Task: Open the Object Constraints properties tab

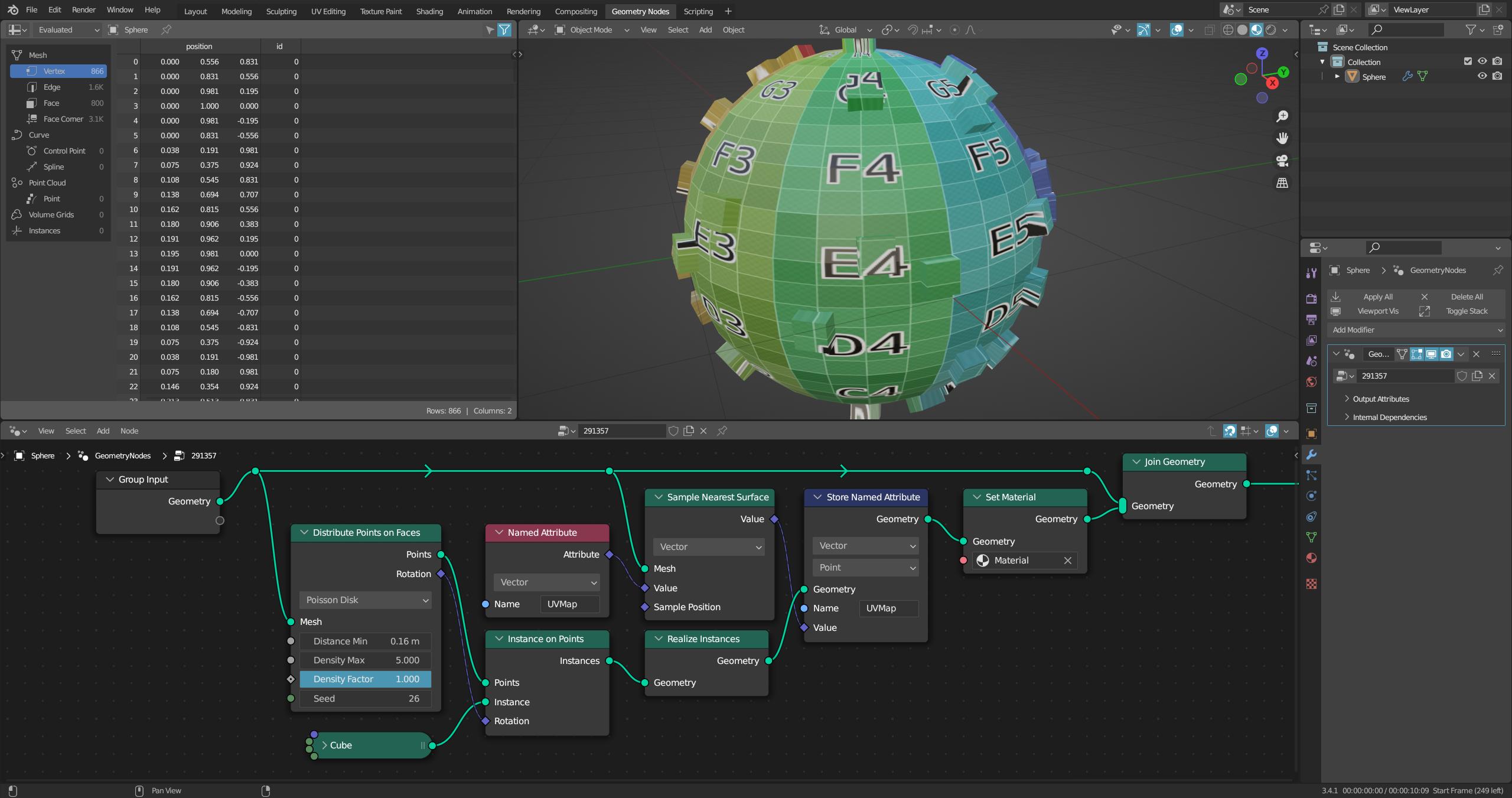Action: (1311, 516)
